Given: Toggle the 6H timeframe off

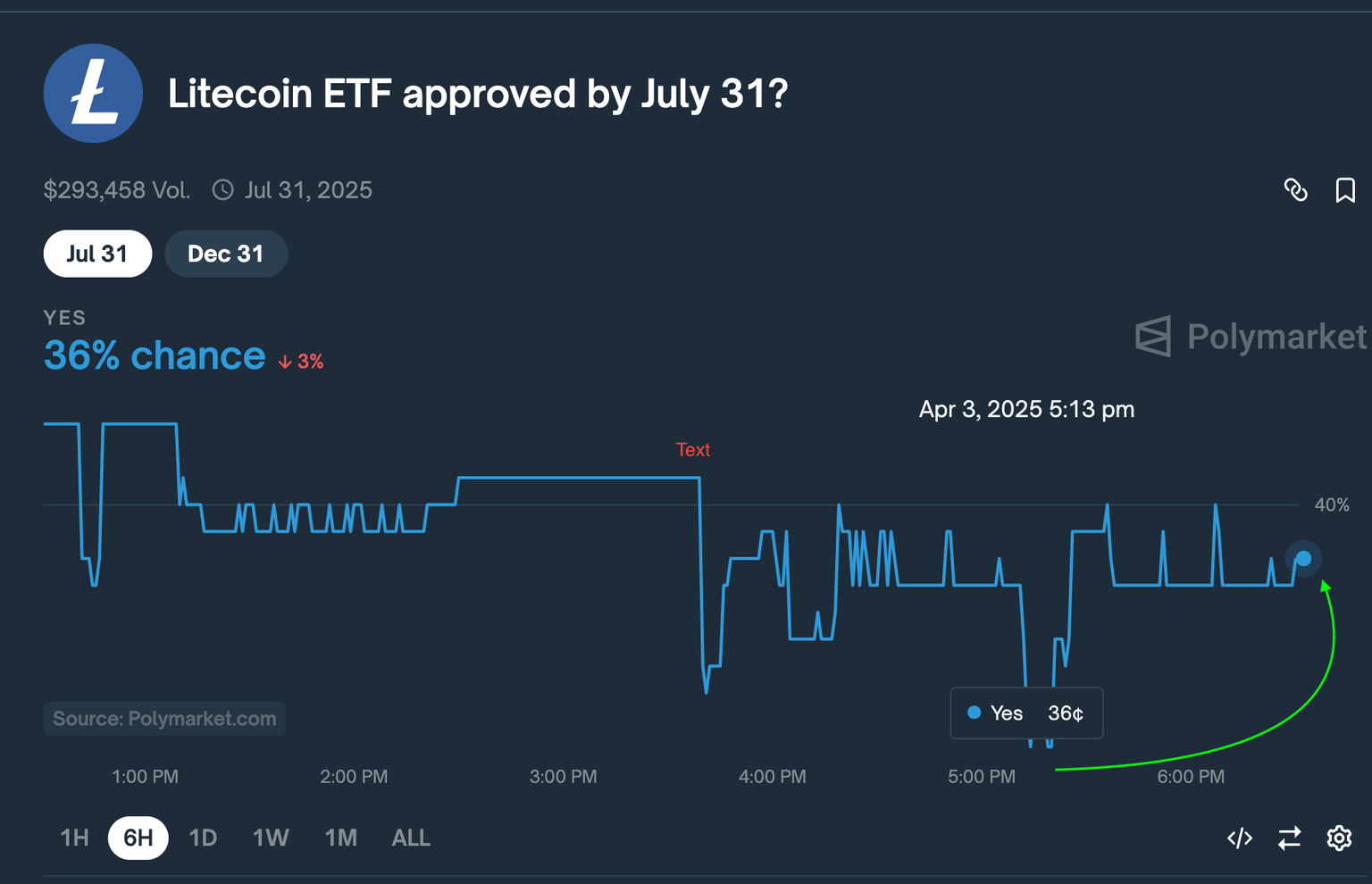Looking at the screenshot, I should 138,838.
